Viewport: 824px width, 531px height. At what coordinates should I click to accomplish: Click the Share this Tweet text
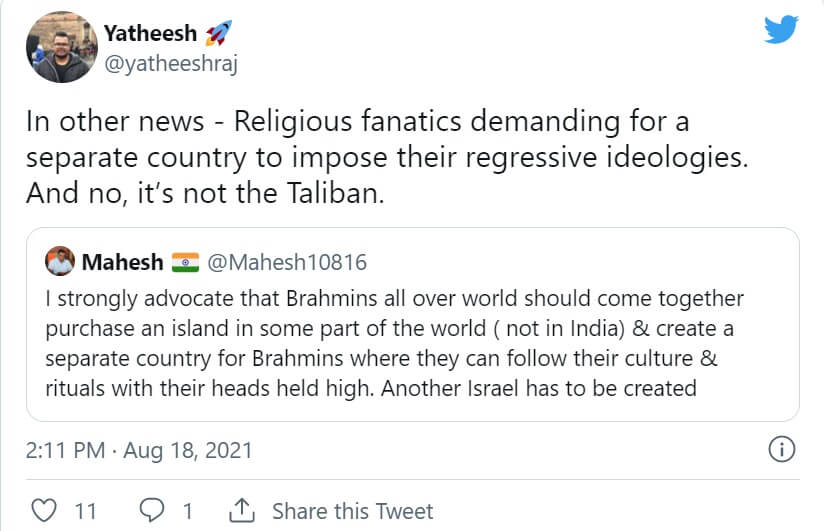click(352, 511)
